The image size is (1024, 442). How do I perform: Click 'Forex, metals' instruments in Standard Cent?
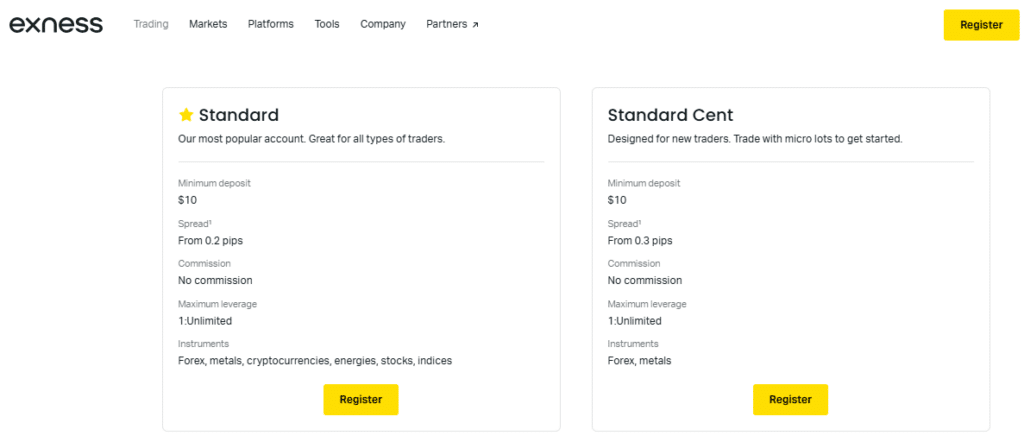pyautogui.click(x=639, y=360)
